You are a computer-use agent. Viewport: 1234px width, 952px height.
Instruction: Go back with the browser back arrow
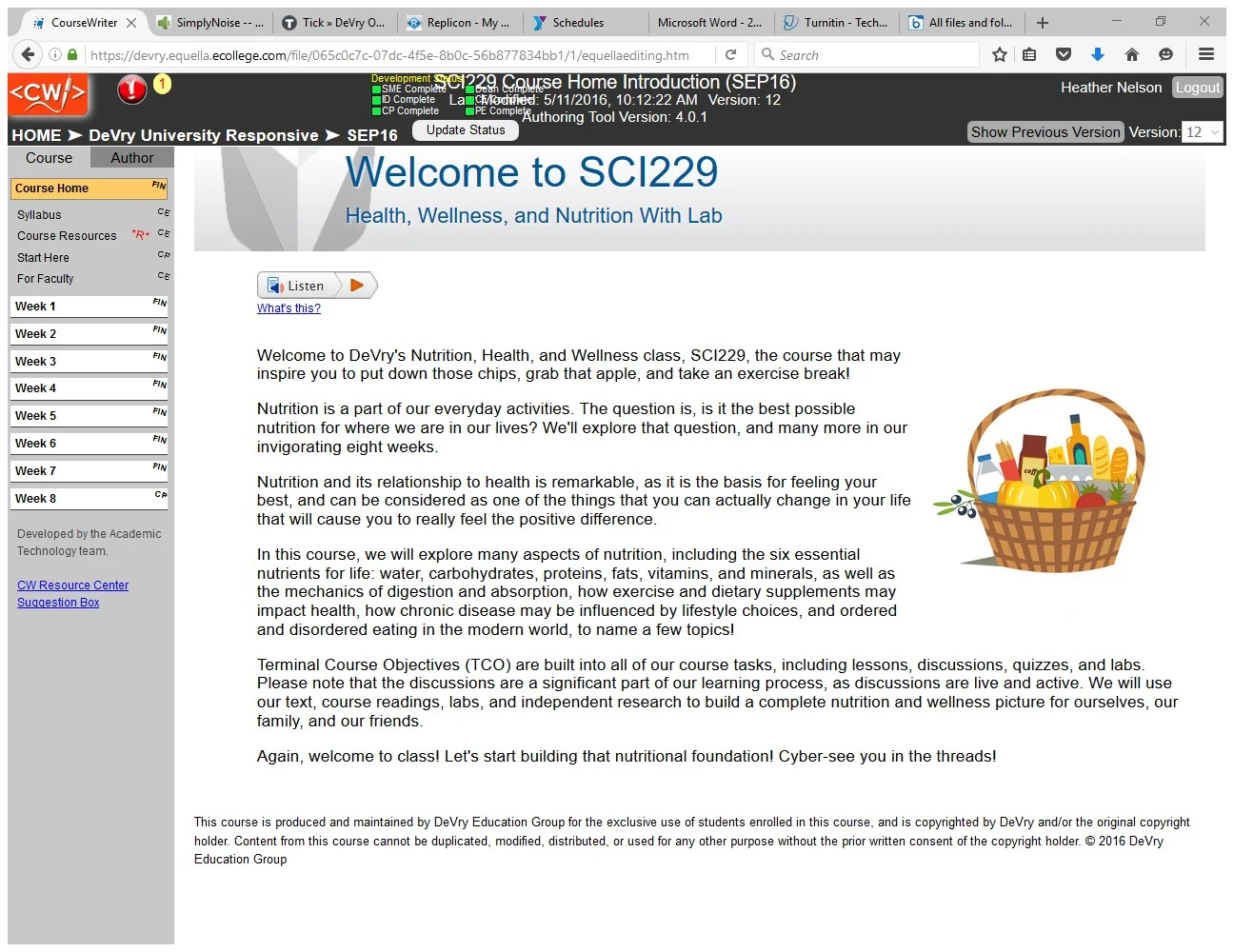pyautogui.click(x=28, y=54)
